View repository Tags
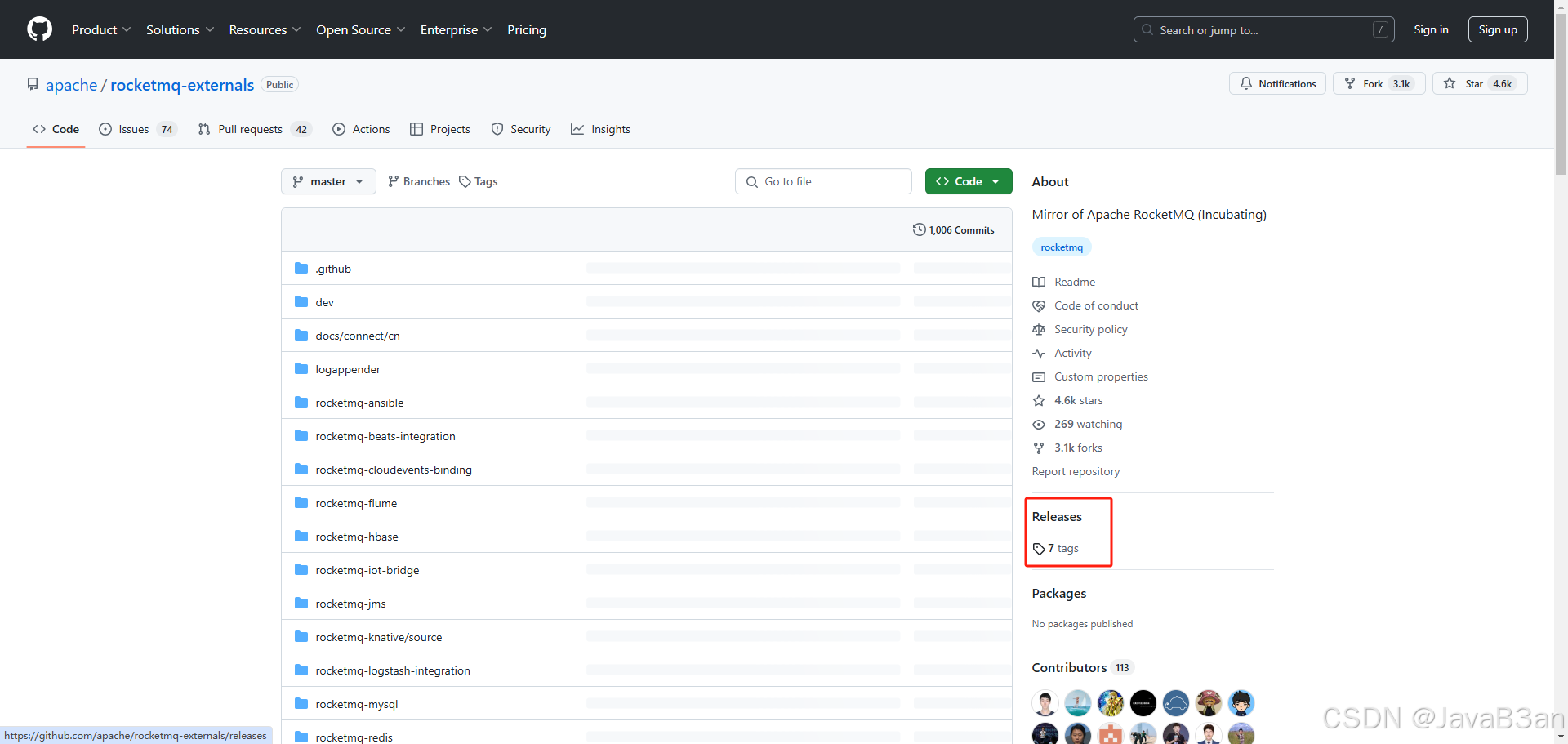 479,181
